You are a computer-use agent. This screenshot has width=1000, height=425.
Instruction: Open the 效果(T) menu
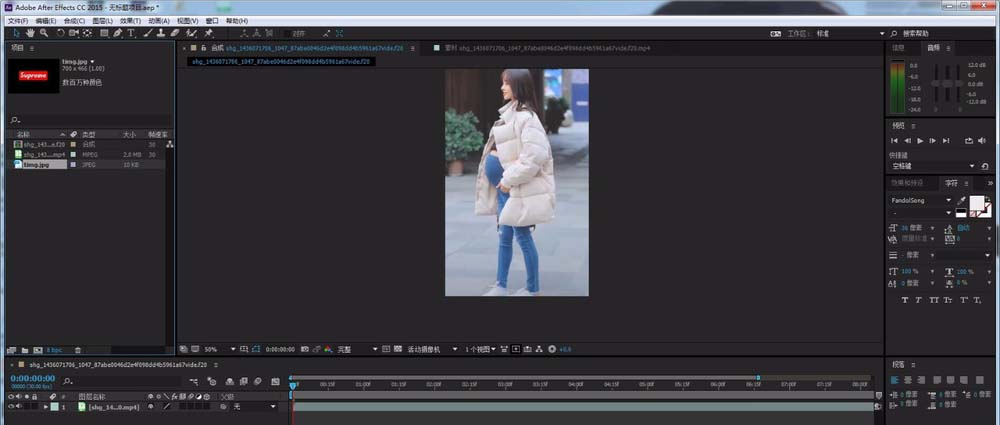coord(130,21)
